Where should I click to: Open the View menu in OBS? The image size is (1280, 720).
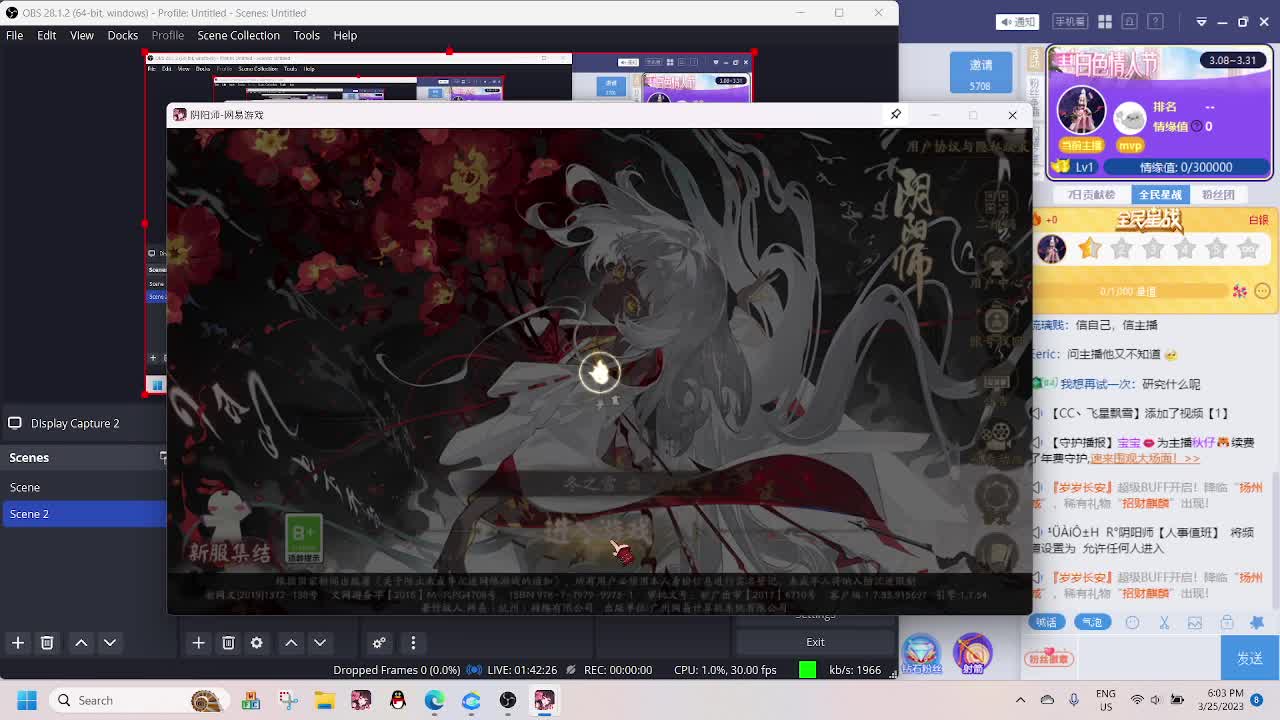82,35
